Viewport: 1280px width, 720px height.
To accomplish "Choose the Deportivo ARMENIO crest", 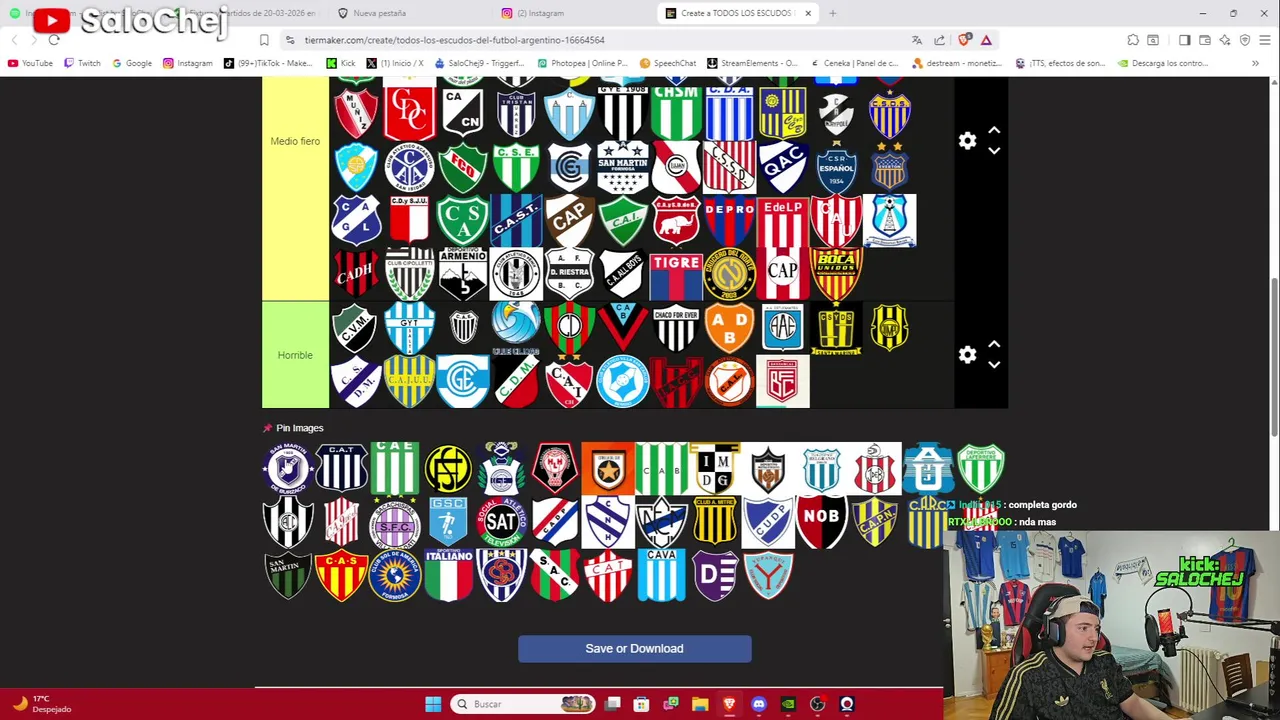I will coord(463,275).
